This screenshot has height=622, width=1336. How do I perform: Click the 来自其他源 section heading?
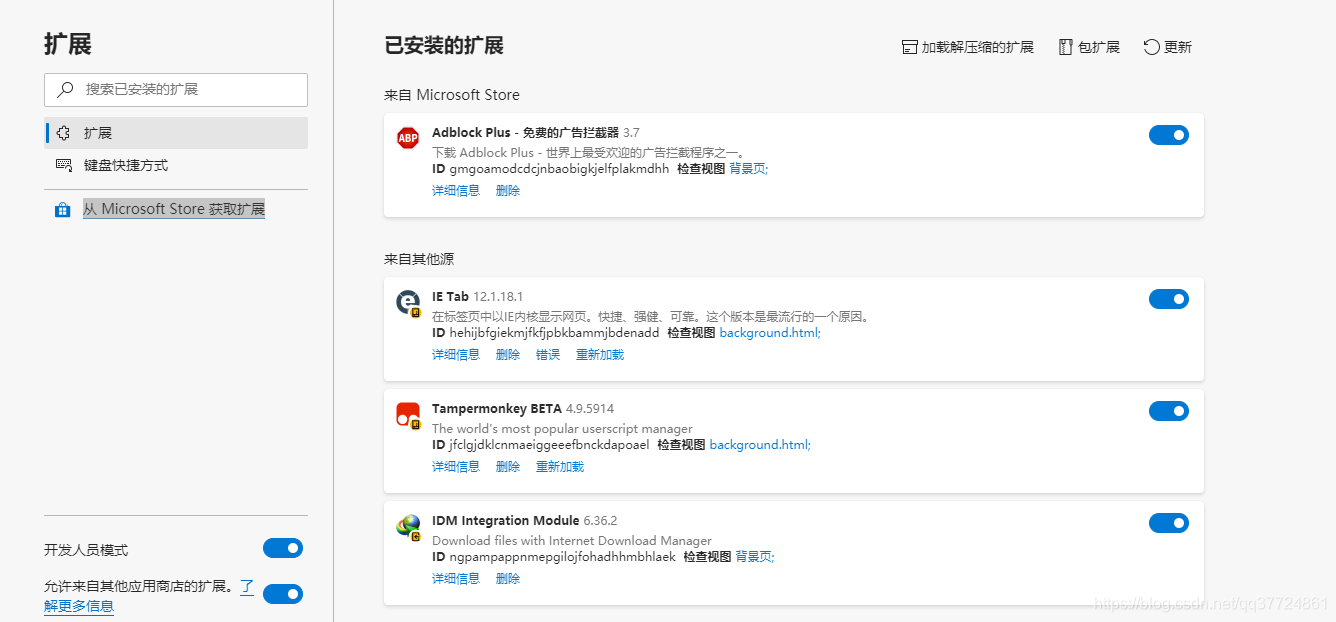[419, 259]
